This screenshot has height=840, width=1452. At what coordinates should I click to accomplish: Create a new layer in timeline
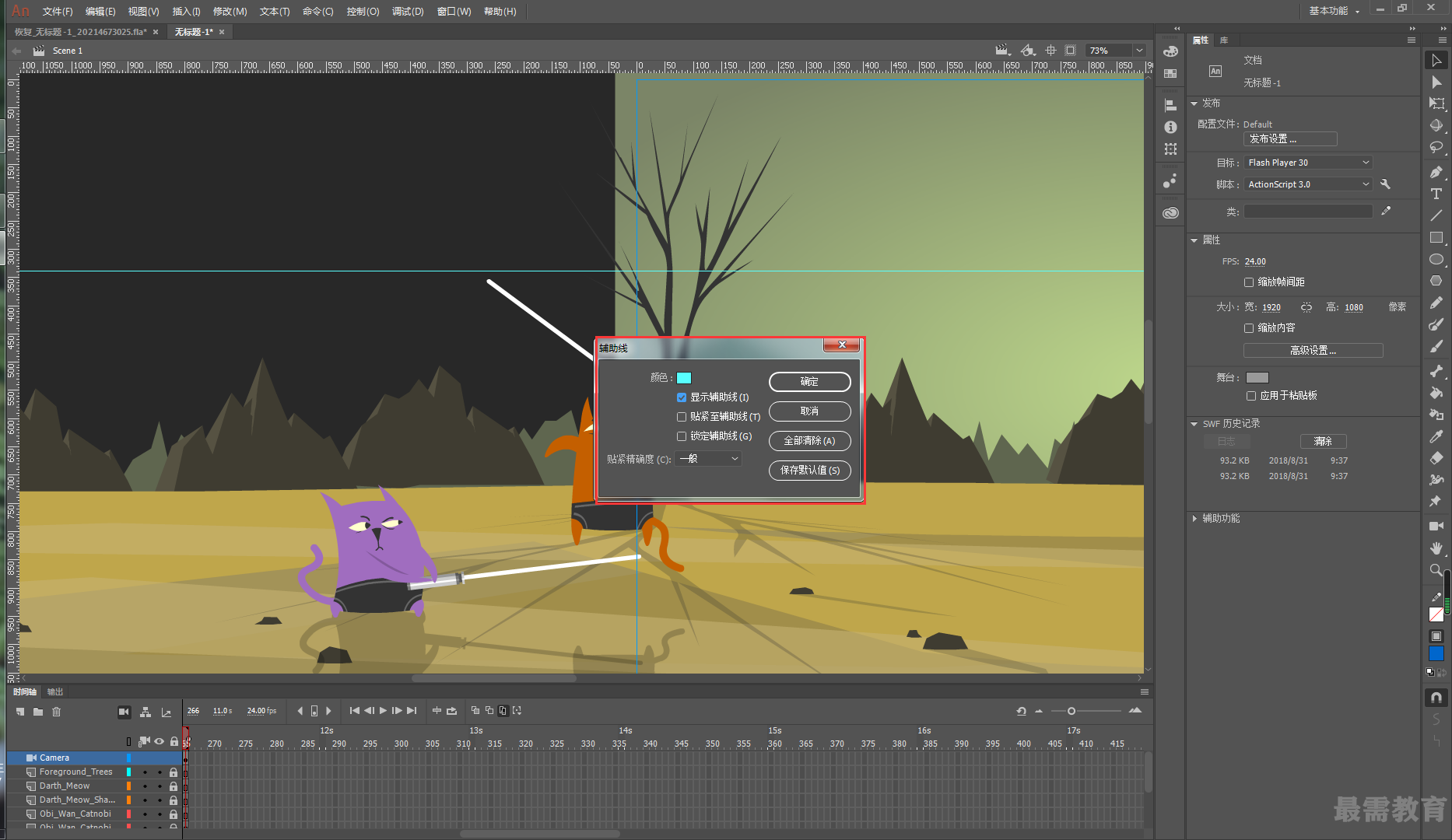(x=20, y=712)
